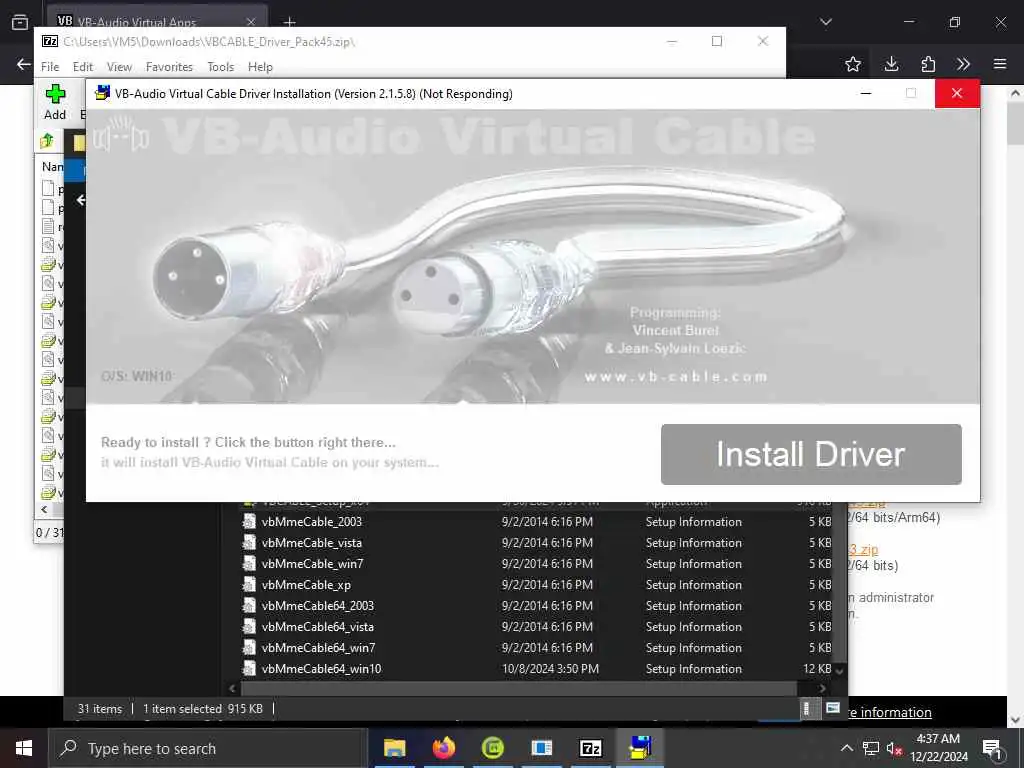Close the VB-Audio Virtual Apps tab

point(251,22)
